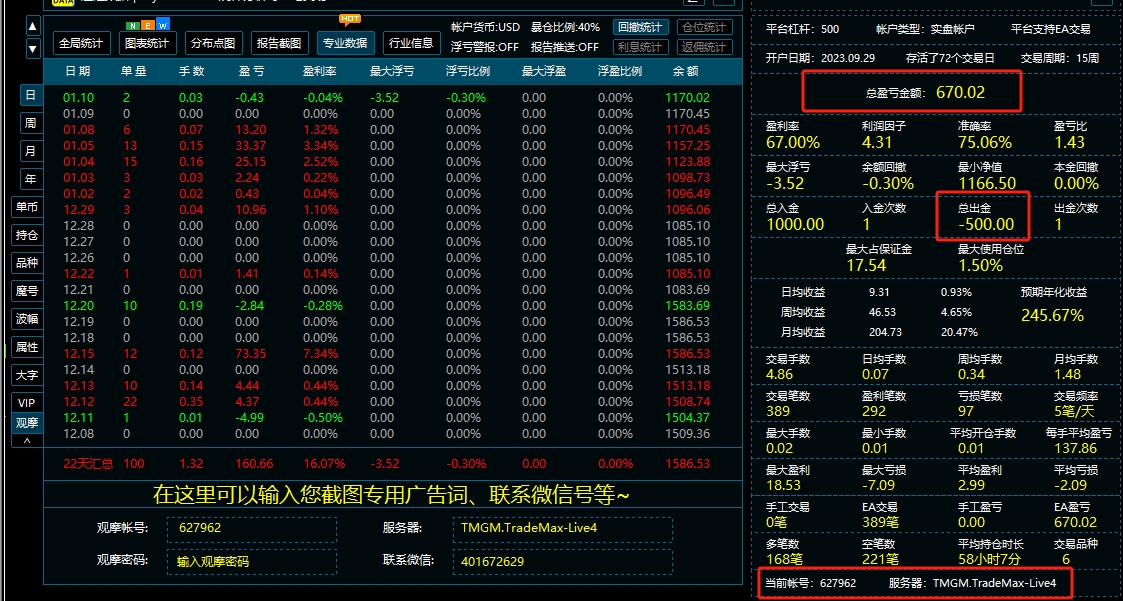Click the 观摩帐号 field showing 627962

pos(251,529)
